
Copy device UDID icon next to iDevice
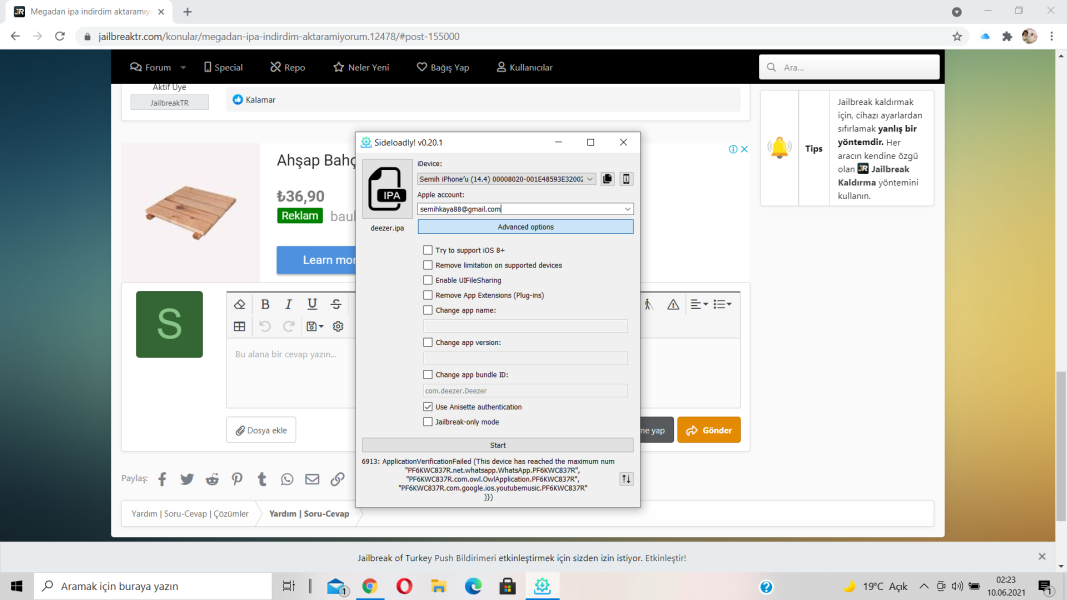coord(608,179)
